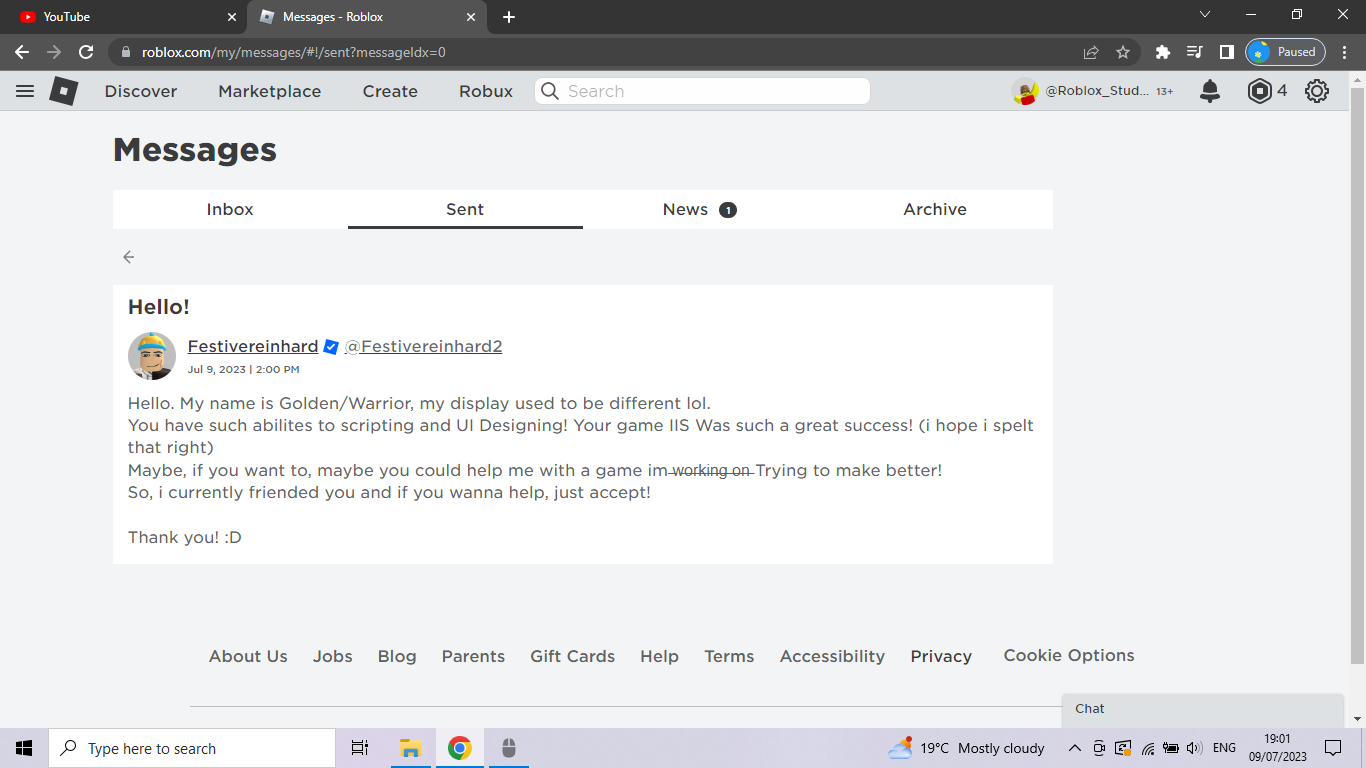Open Robux in the top navigation

pyautogui.click(x=486, y=91)
